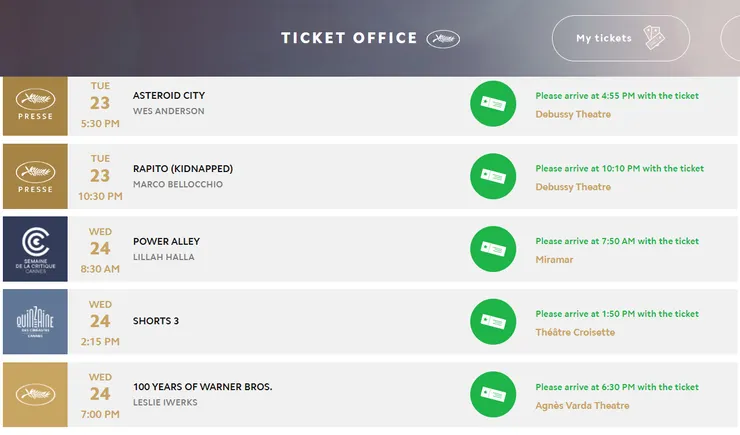Select the Quinzaine des Cinéastes logo

point(35,321)
